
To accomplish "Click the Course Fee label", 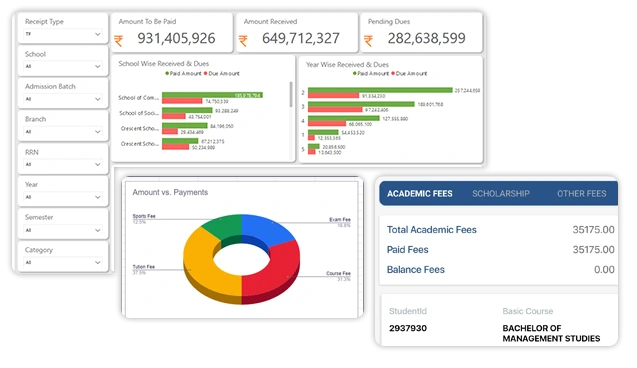I will click(x=338, y=274).
